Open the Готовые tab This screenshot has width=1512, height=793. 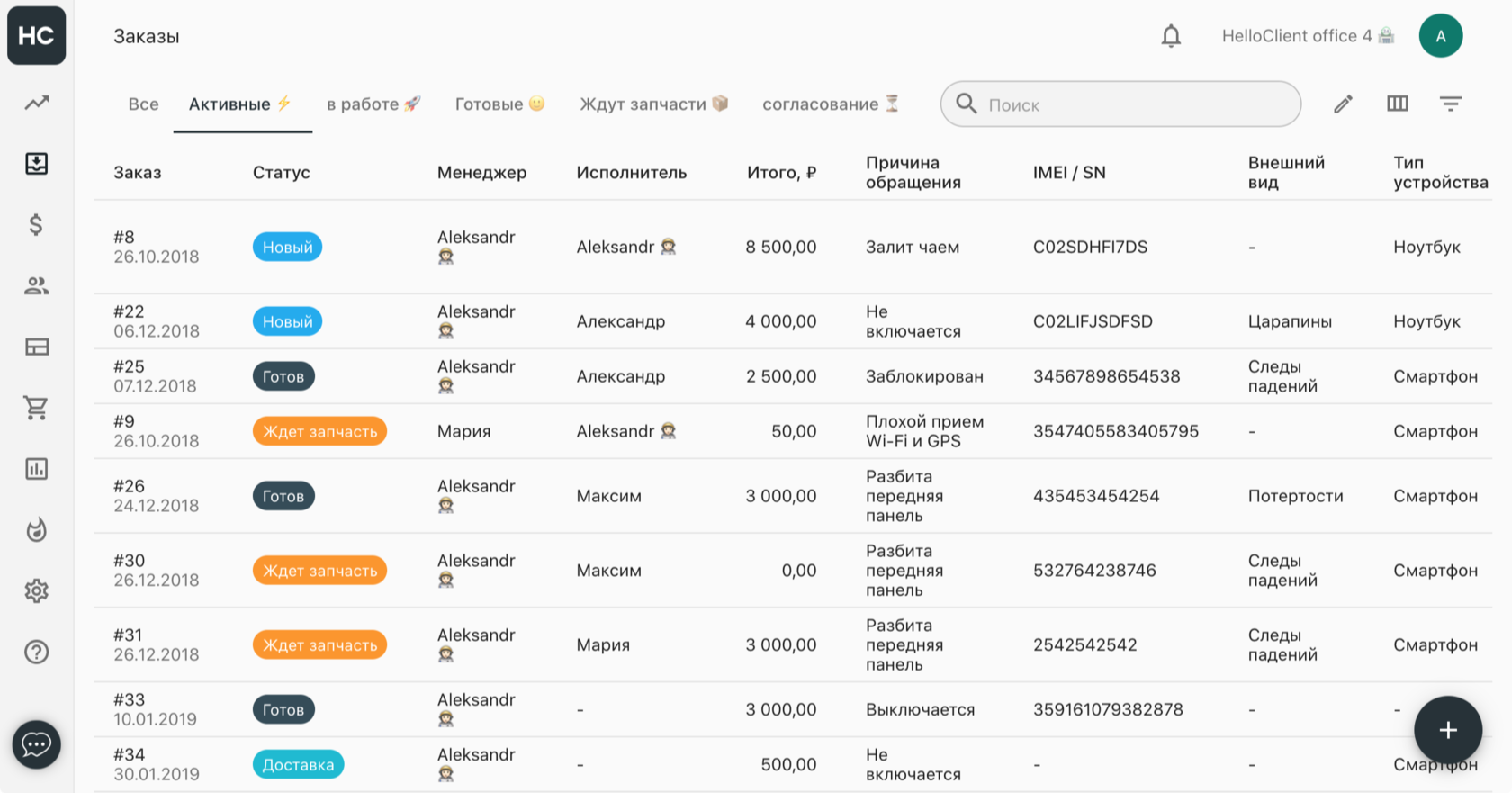pos(499,104)
